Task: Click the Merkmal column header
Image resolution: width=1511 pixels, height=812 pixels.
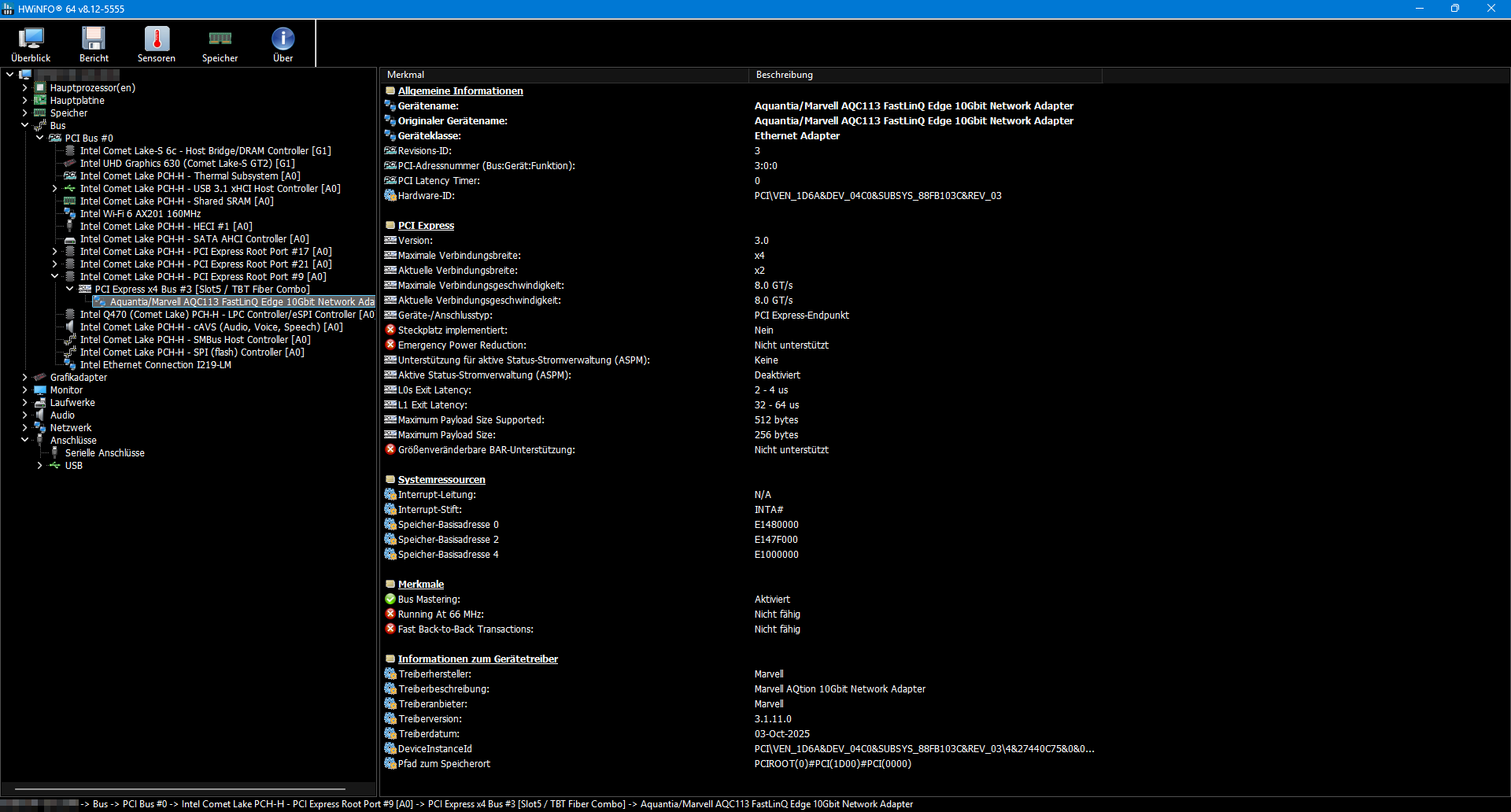Action: 564,75
